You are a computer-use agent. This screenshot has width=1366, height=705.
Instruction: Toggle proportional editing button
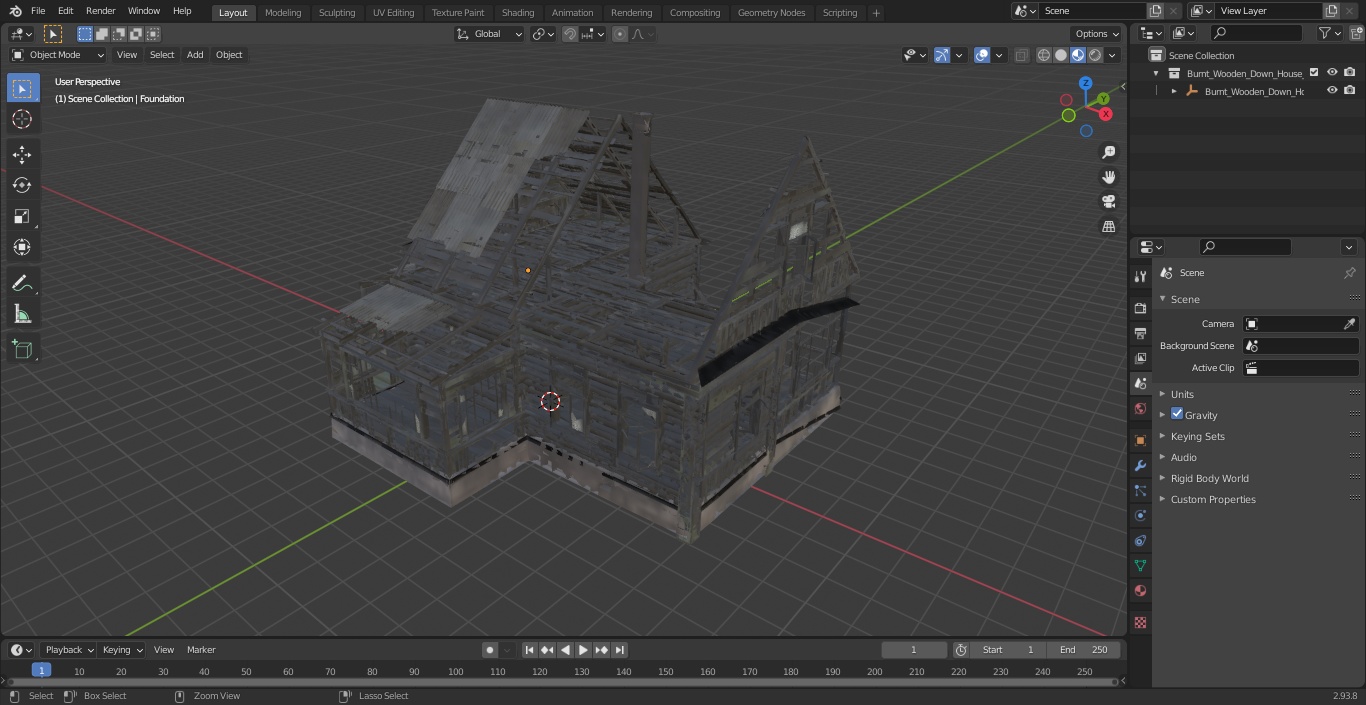pos(620,34)
